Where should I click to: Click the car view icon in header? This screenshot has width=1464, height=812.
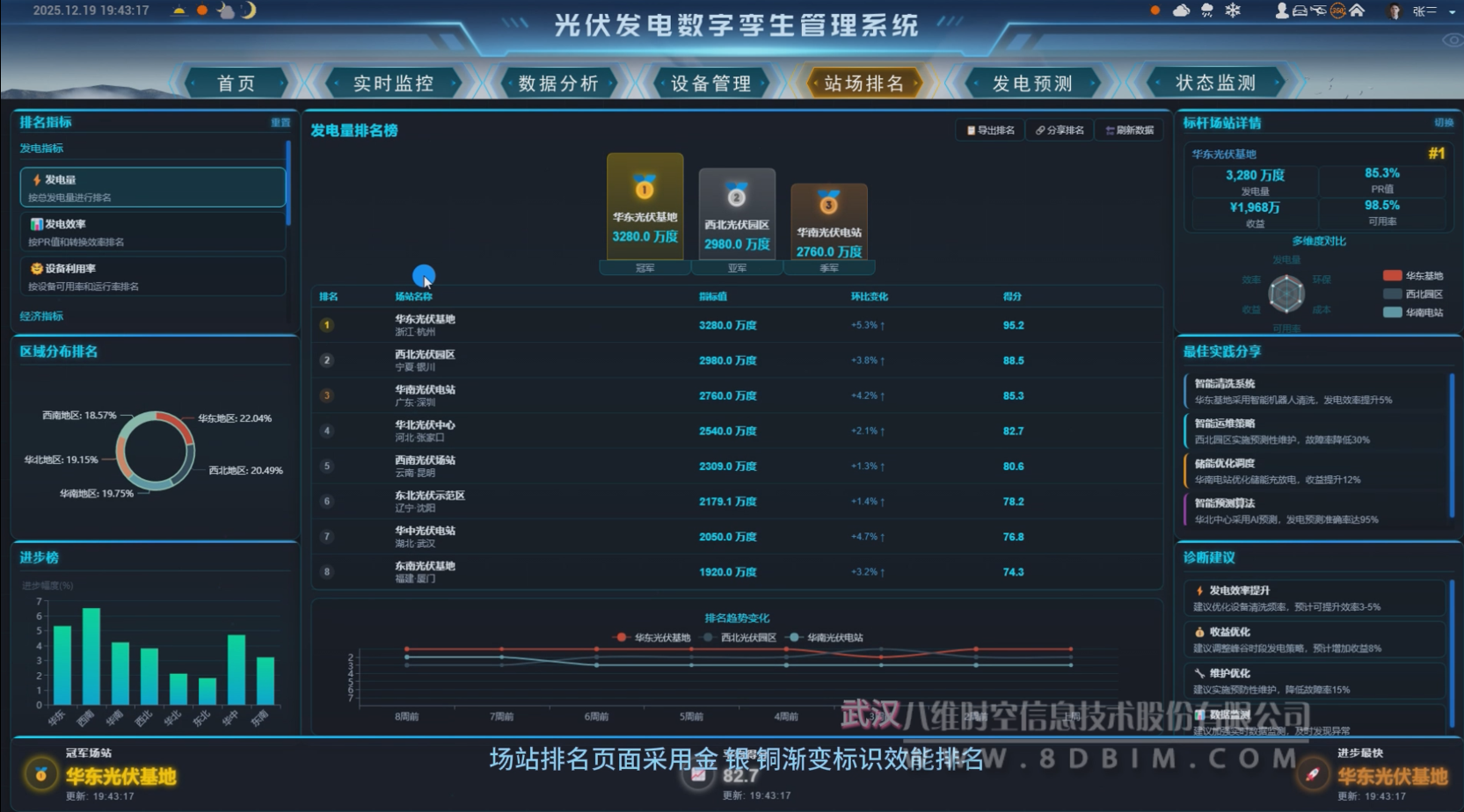1300,11
